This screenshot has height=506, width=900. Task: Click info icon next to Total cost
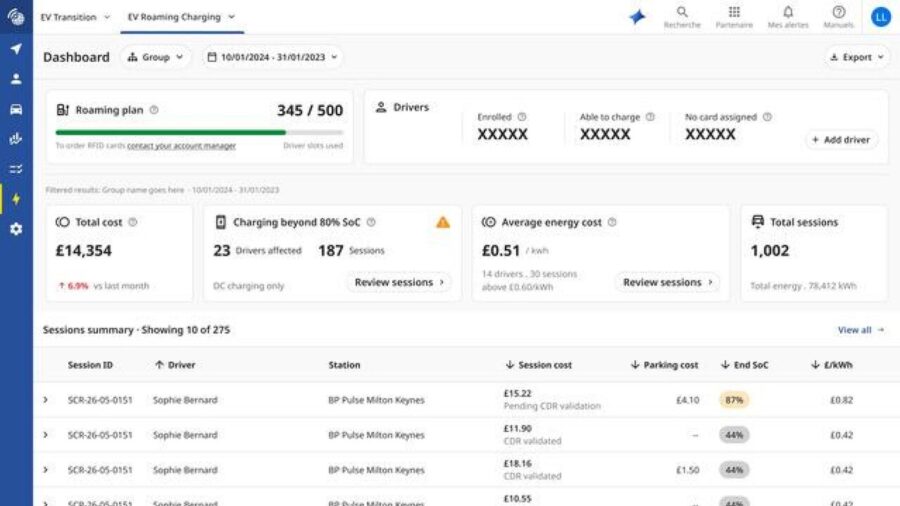pyautogui.click(x=133, y=222)
